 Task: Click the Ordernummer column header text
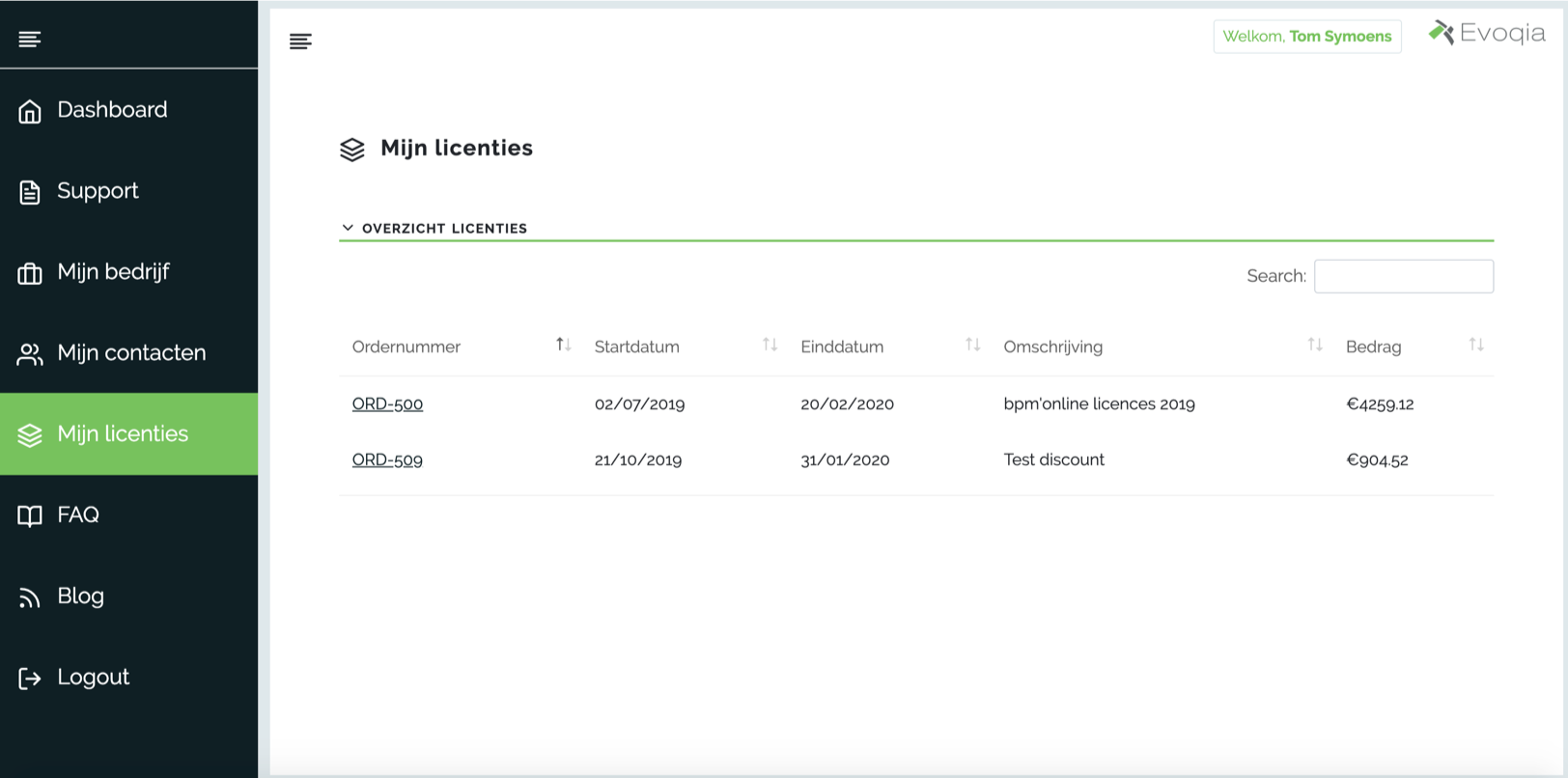(x=406, y=347)
